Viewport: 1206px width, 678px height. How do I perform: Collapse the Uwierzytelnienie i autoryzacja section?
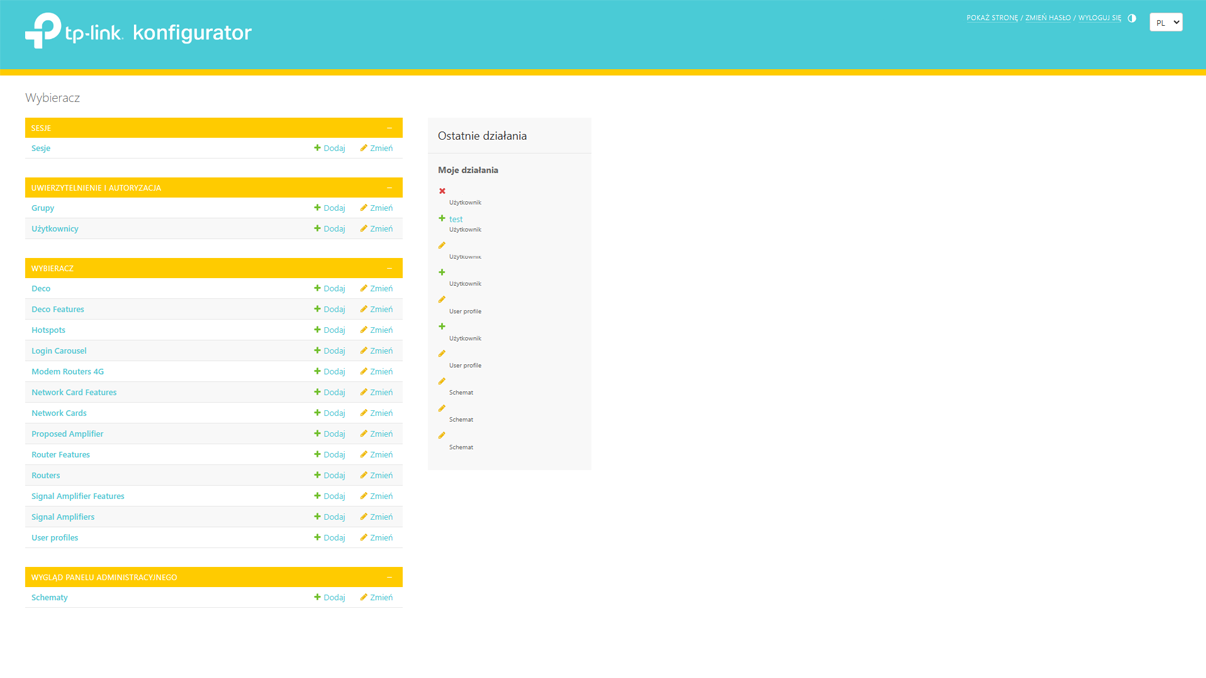pos(389,188)
